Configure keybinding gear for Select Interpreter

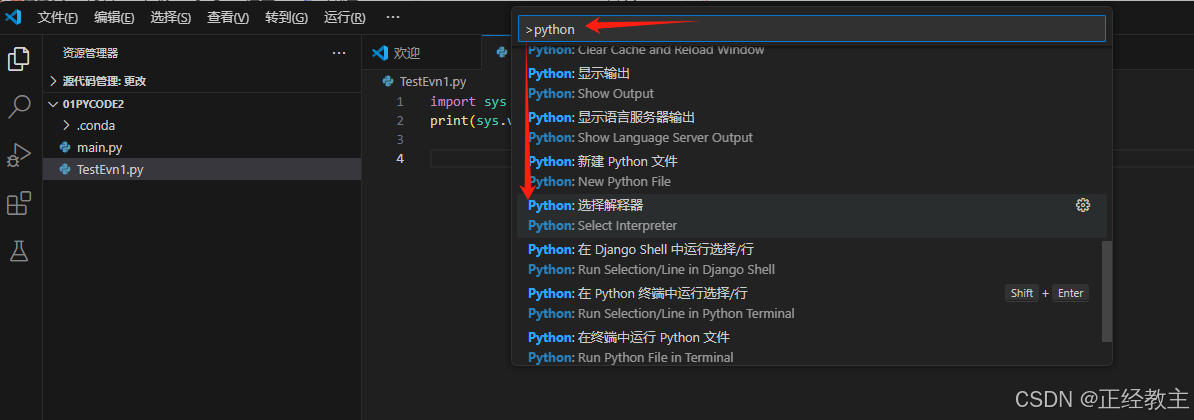(1082, 205)
